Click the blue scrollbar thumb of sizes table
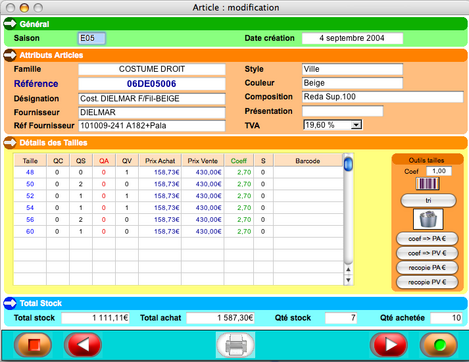 (x=348, y=164)
